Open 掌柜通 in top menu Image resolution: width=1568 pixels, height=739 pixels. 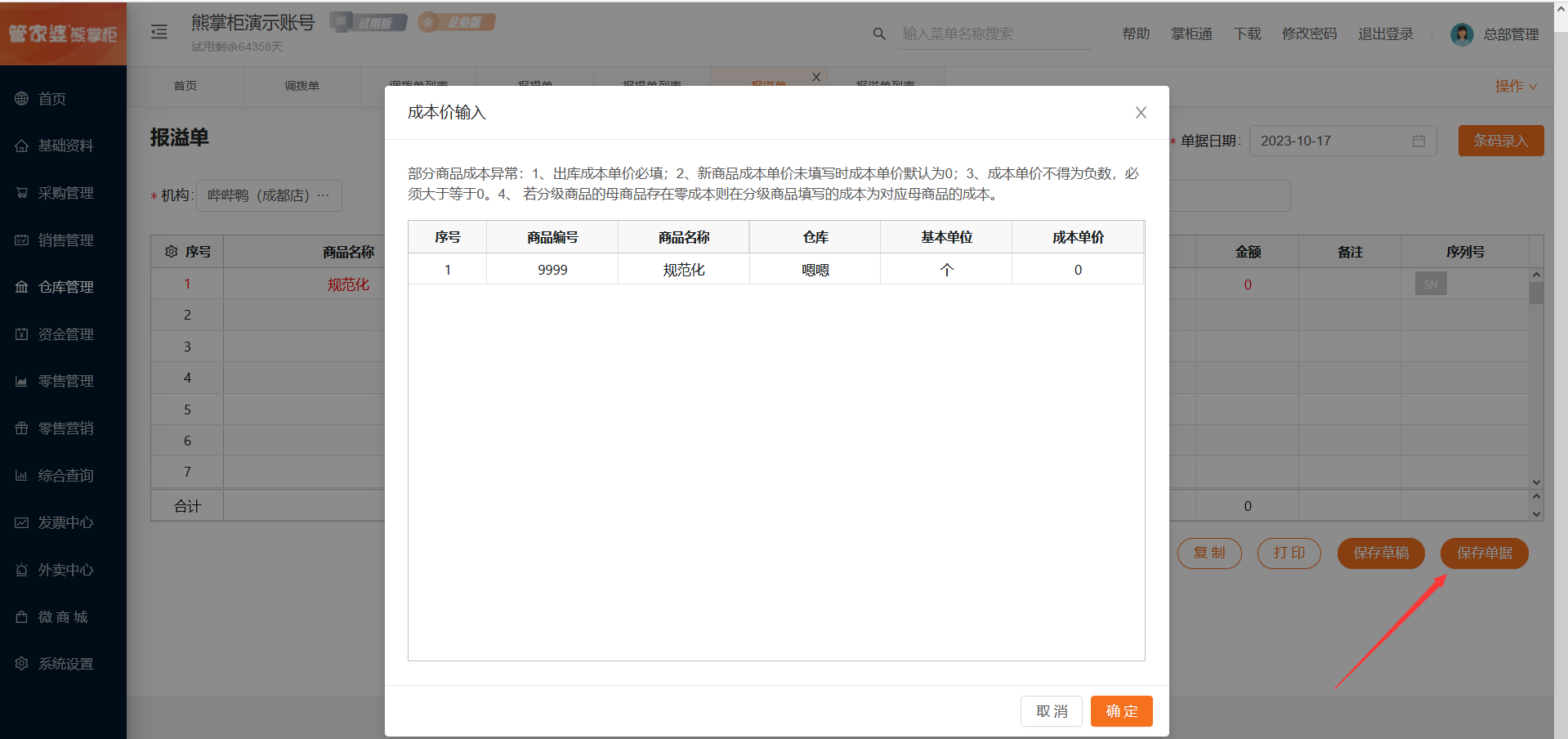tap(1191, 34)
